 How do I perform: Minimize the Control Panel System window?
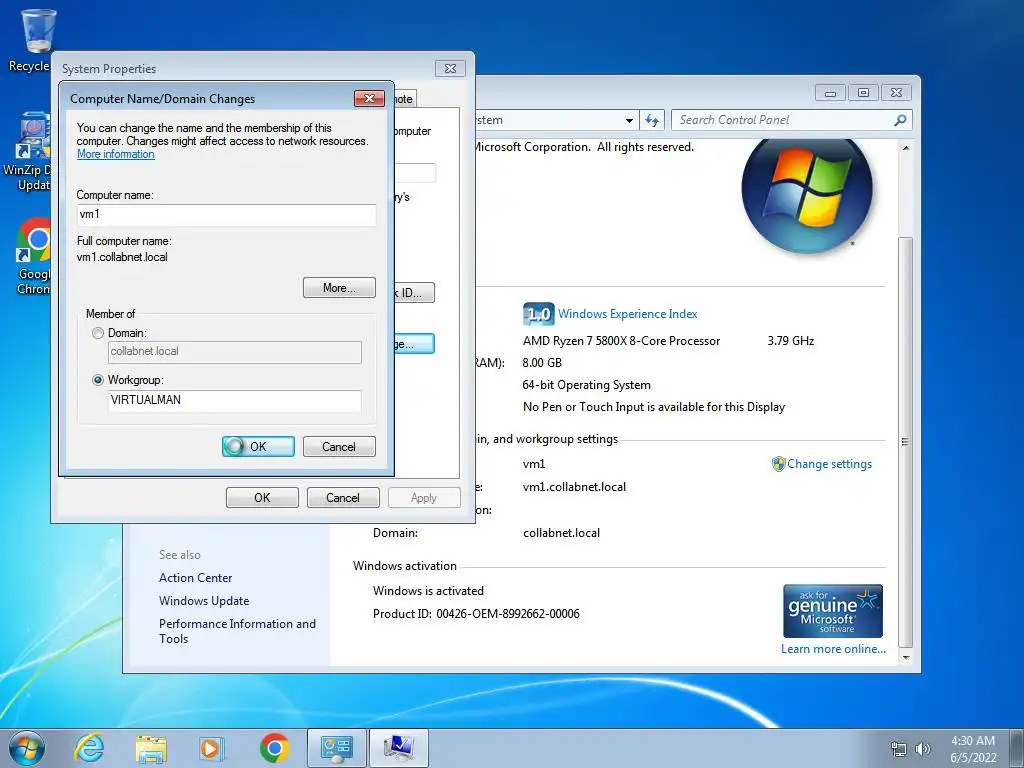(830, 93)
